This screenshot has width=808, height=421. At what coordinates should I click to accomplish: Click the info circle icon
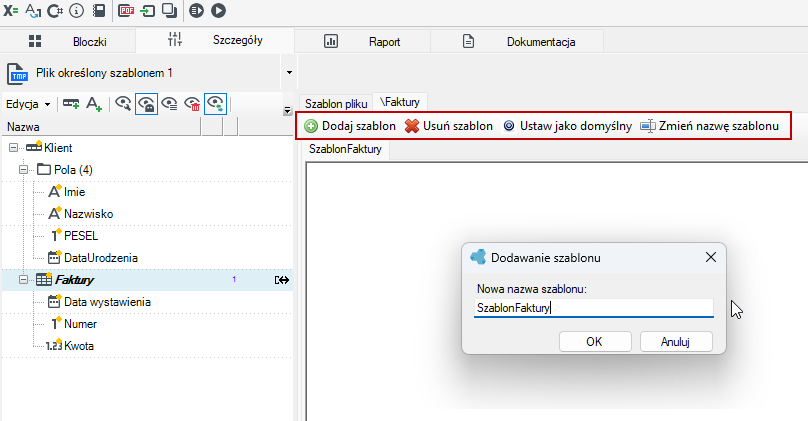click(x=76, y=10)
